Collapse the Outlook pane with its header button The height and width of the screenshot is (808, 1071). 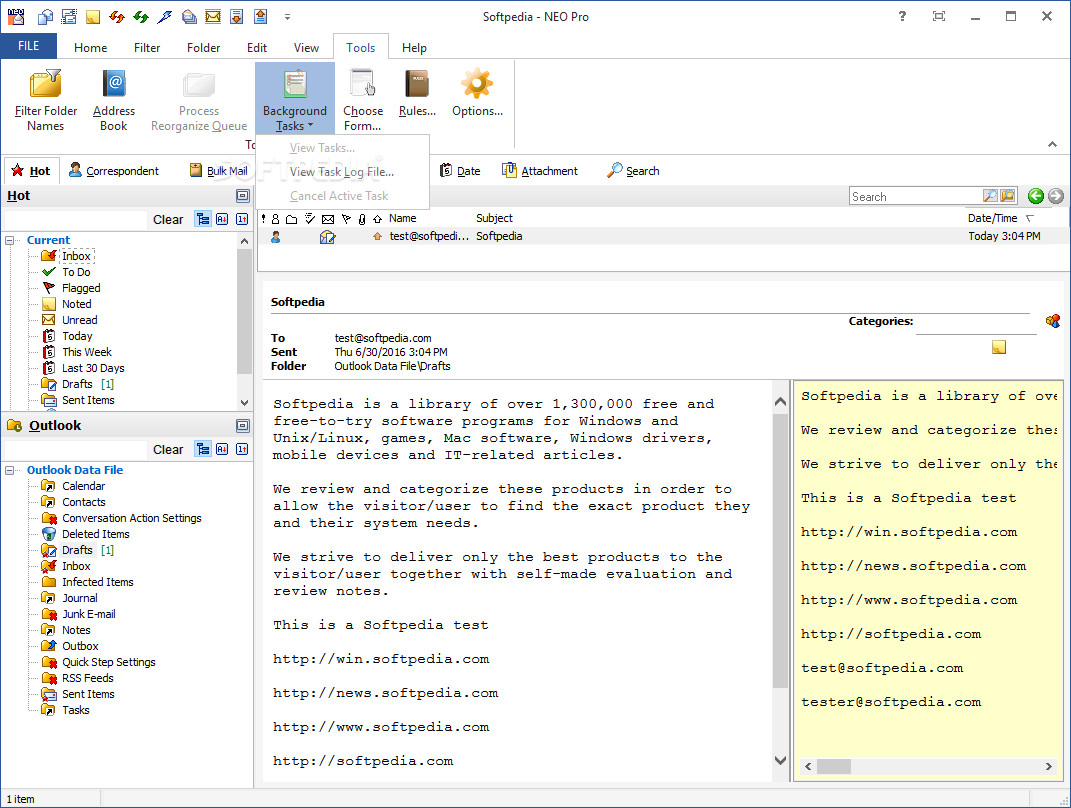coord(242,426)
